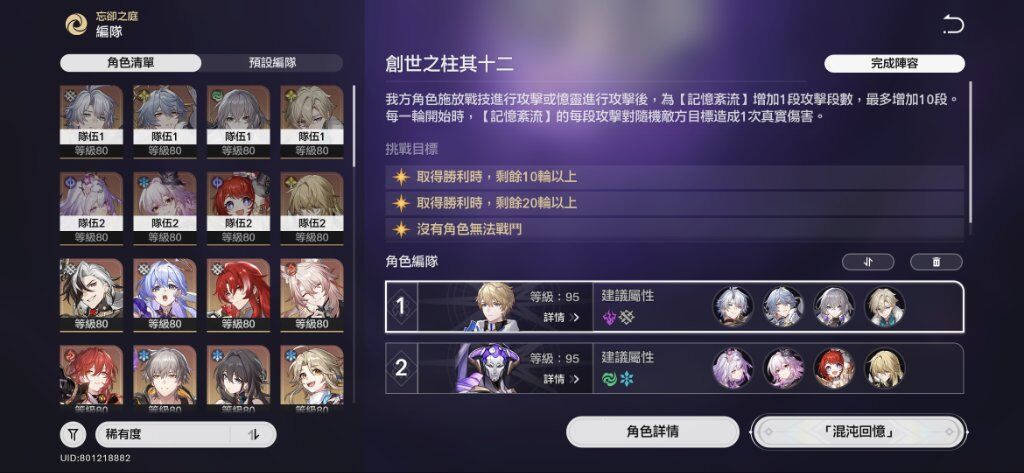
Task: Select team 2 number slot
Action: click(402, 368)
